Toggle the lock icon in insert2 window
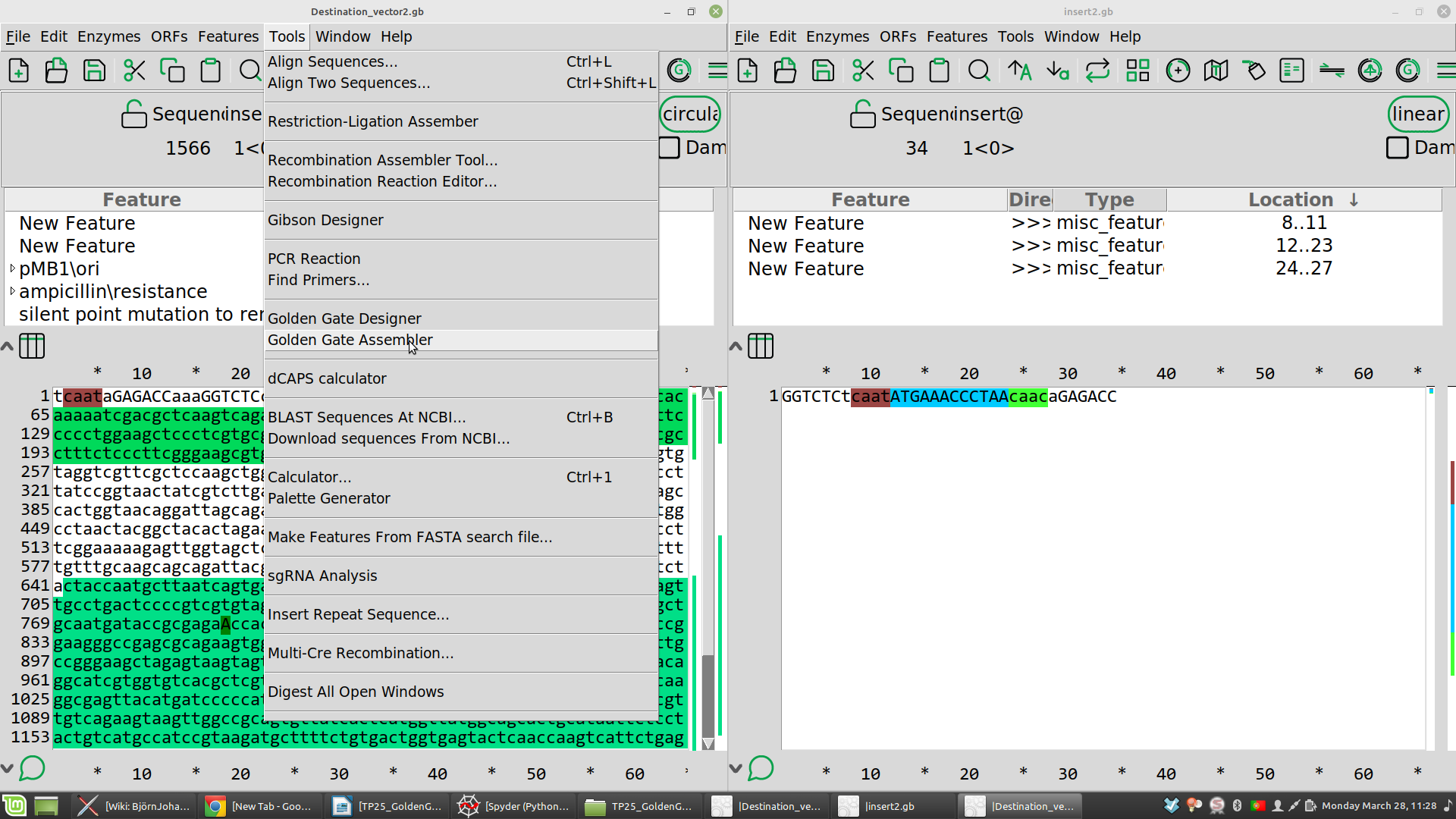Screen dimensions: 1456x819 (x=862, y=115)
